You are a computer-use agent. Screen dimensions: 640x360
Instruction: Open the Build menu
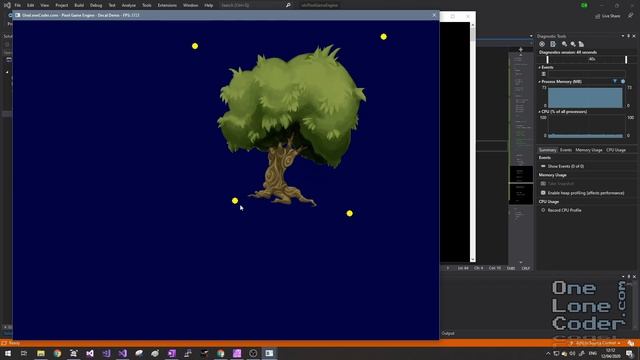pyautogui.click(x=79, y=5)
